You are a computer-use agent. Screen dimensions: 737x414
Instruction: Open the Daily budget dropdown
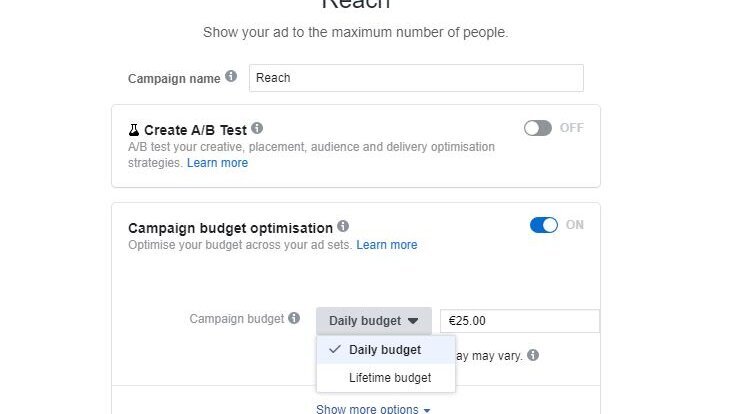pyautogui.click(x=374, y=321)
